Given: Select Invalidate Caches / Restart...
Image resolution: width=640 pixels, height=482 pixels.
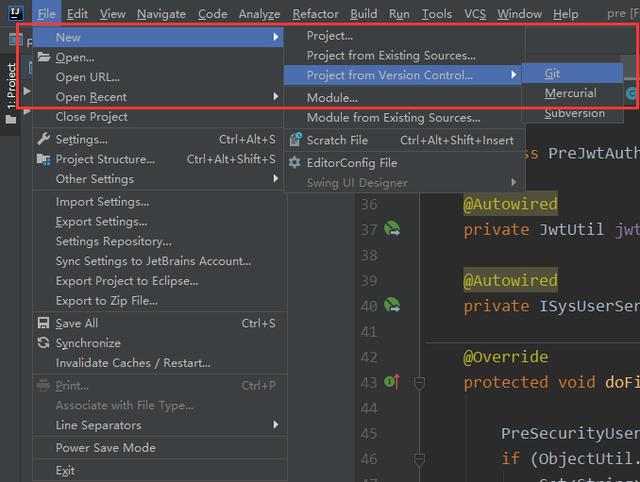Looking at the screenshot, I should point(158,363).
